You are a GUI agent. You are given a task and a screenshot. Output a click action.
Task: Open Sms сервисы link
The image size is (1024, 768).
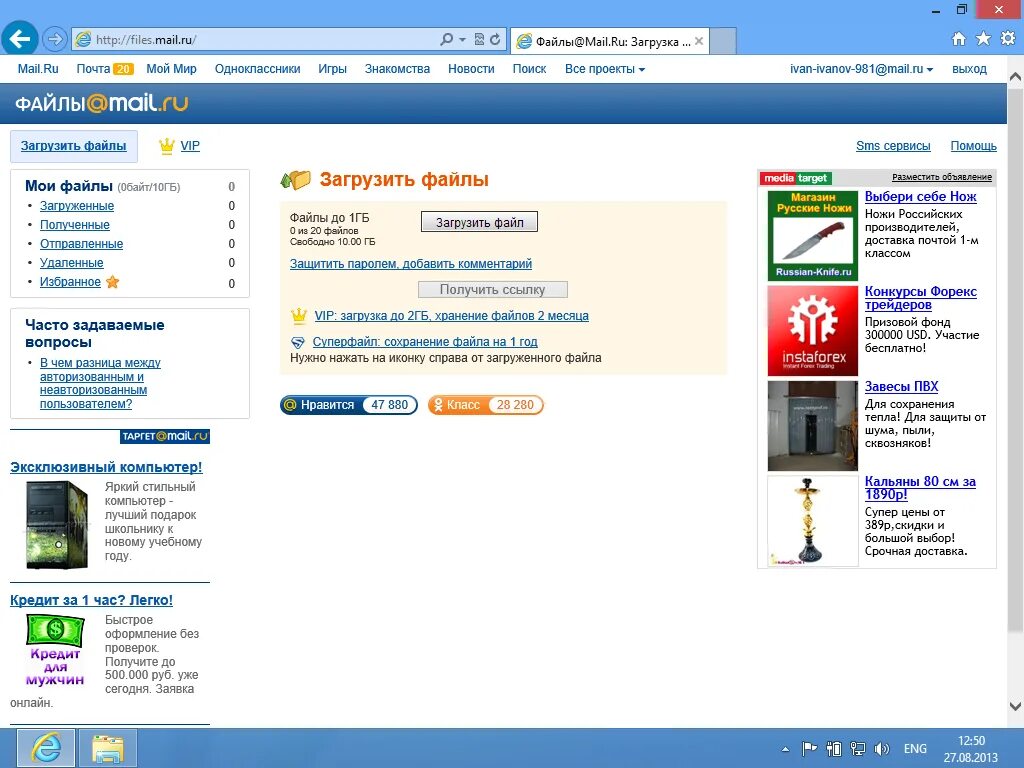coord(893,146)
